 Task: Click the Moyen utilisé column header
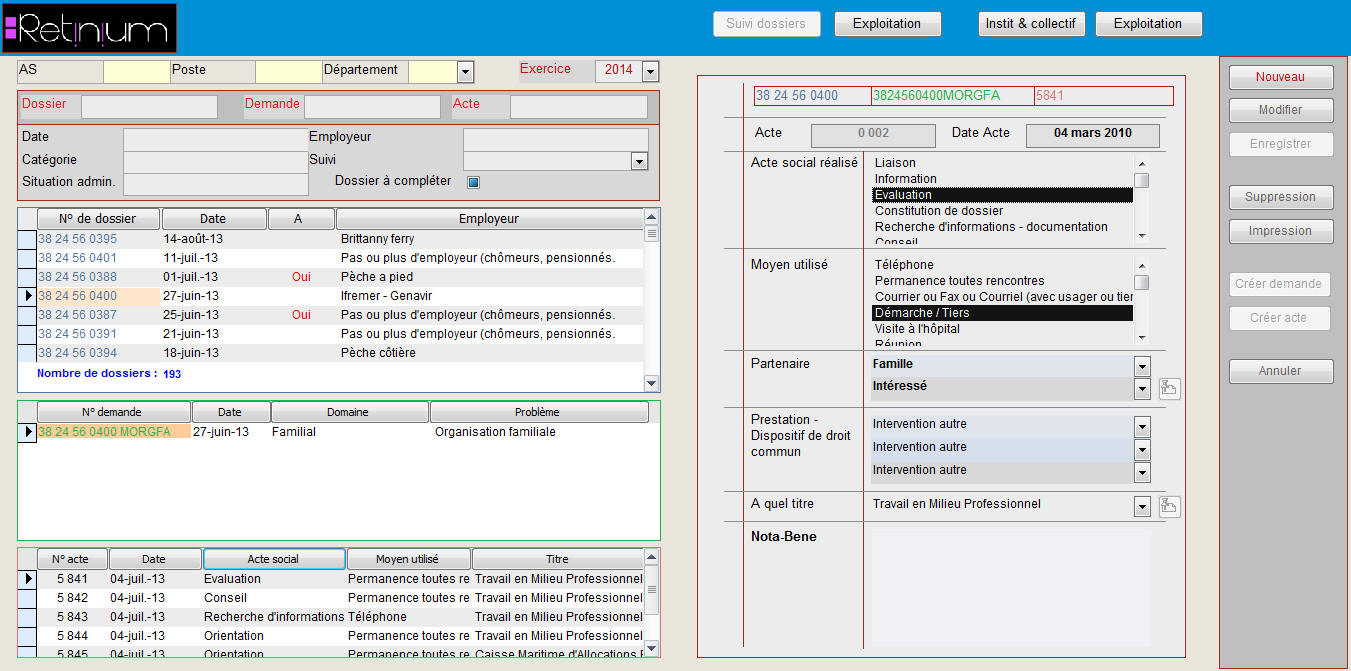[408, 559]
